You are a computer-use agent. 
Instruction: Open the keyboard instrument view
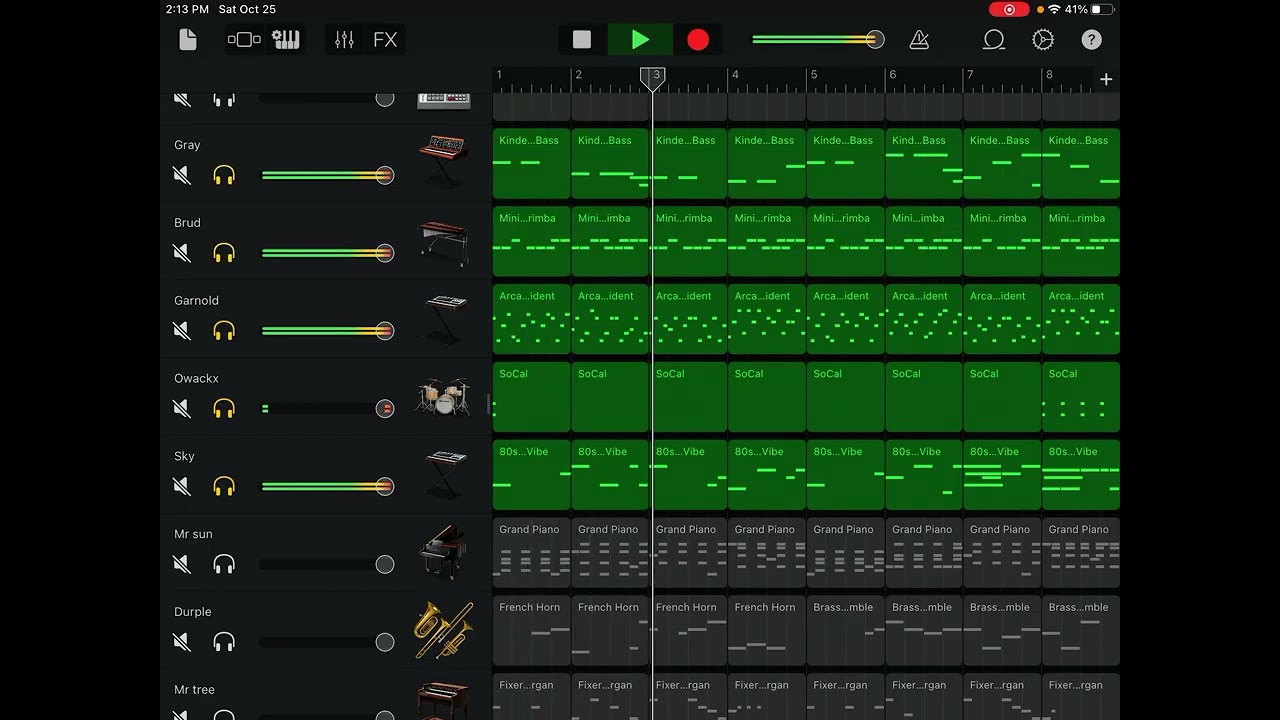click(286, 40)
